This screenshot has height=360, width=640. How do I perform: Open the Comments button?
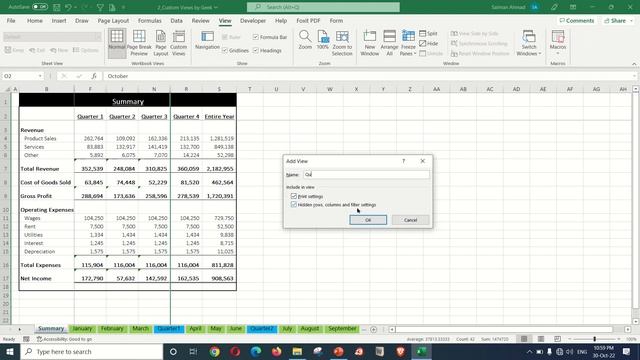(576, 20)
